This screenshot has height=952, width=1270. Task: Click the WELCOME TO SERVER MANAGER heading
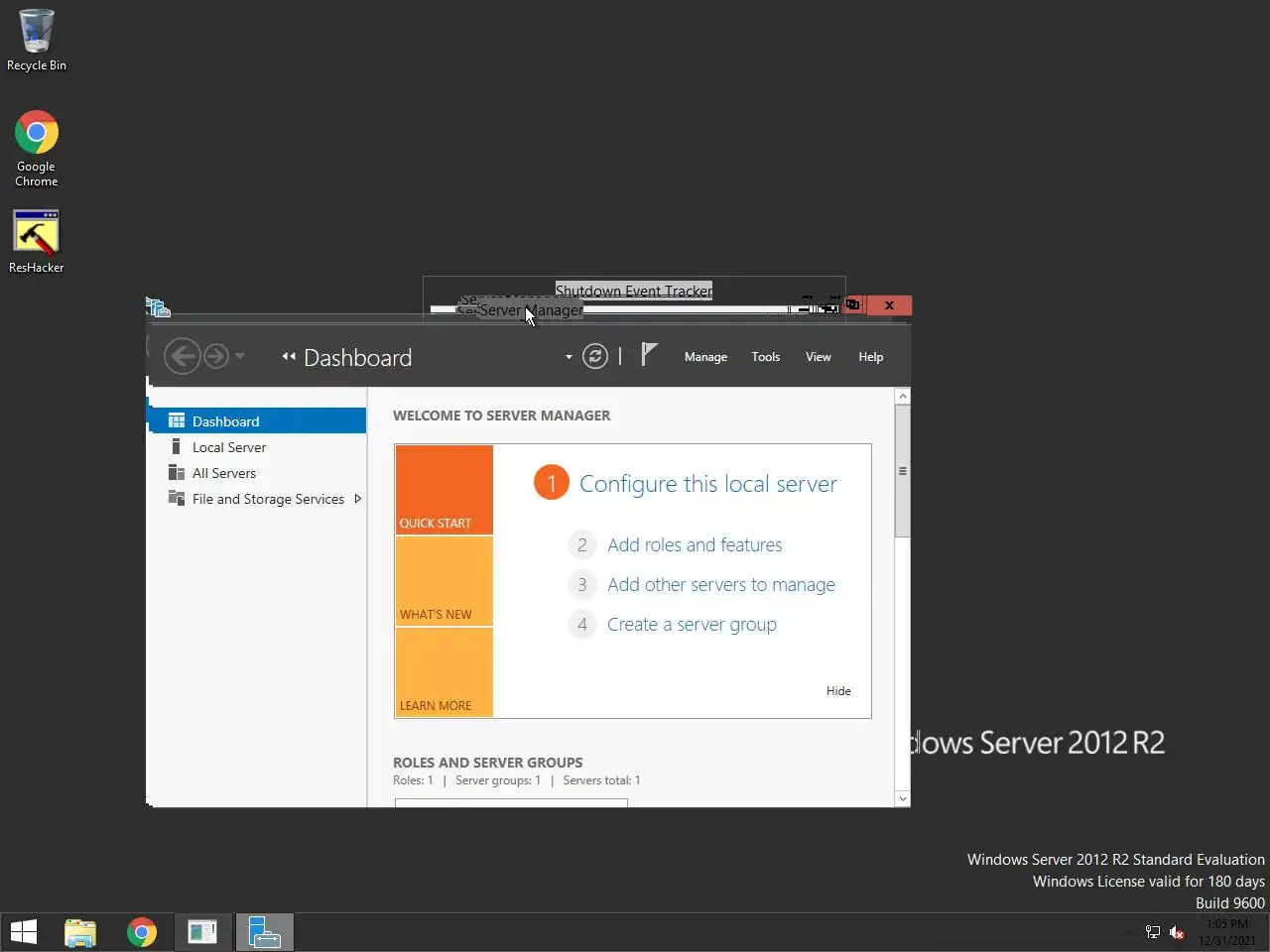(x=501, y=416)
